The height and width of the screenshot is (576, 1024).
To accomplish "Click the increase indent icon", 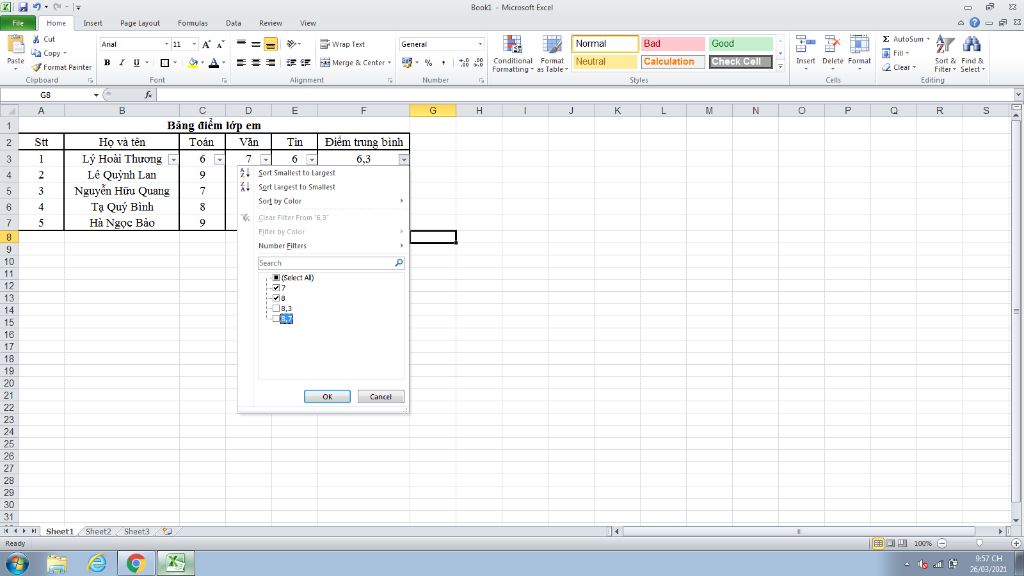I will [x=305, y=63].
